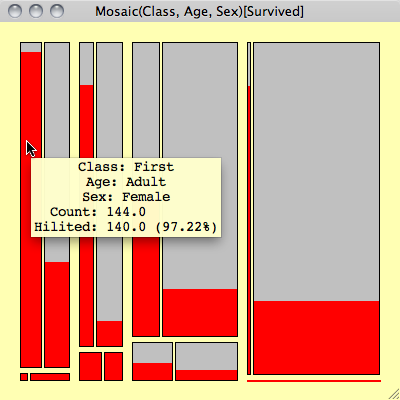Click the thin red Crew adult female bar

(249, 230)
